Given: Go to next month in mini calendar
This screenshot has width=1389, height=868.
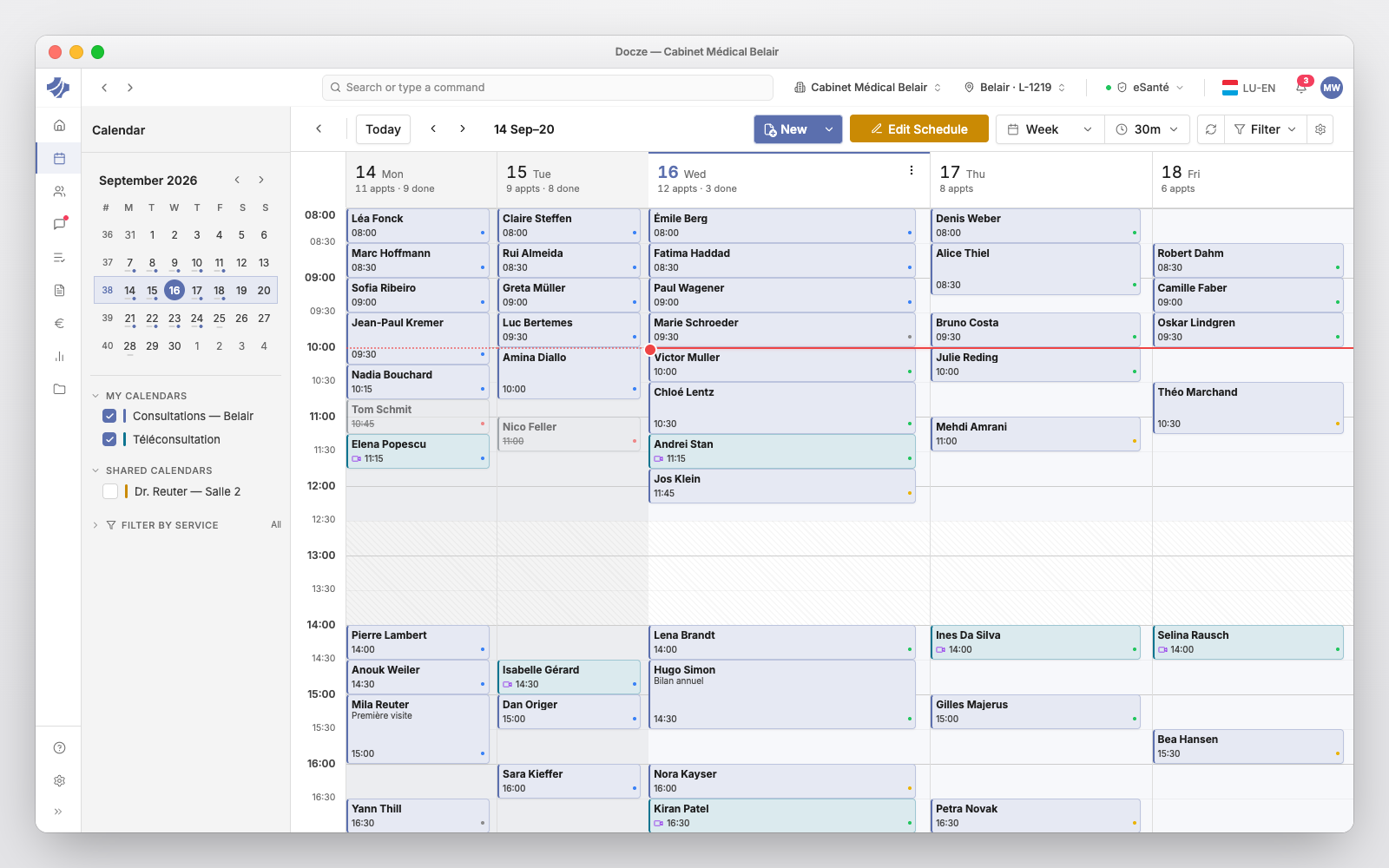Looking at the screenshot, I should [x=261, y=180].
